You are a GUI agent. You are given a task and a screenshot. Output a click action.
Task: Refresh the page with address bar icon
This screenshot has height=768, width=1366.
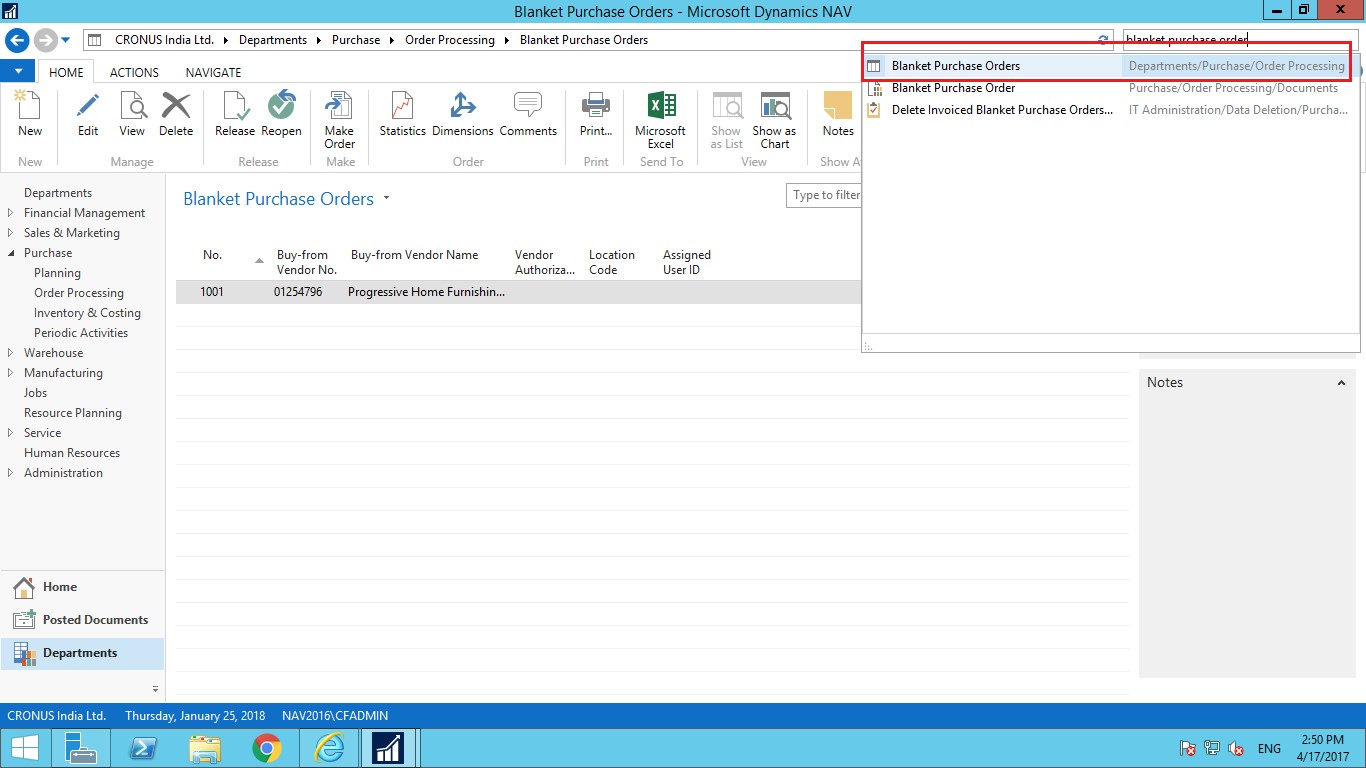[x=1103, y=40]
